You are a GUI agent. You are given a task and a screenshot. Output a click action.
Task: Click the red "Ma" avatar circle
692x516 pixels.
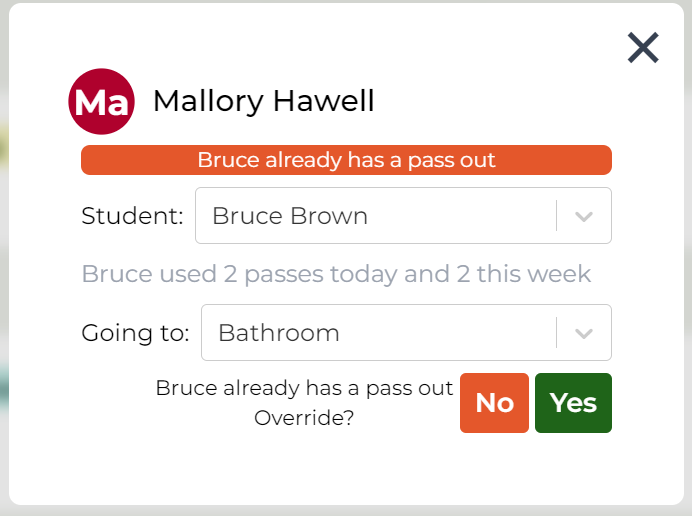point(101,101)
